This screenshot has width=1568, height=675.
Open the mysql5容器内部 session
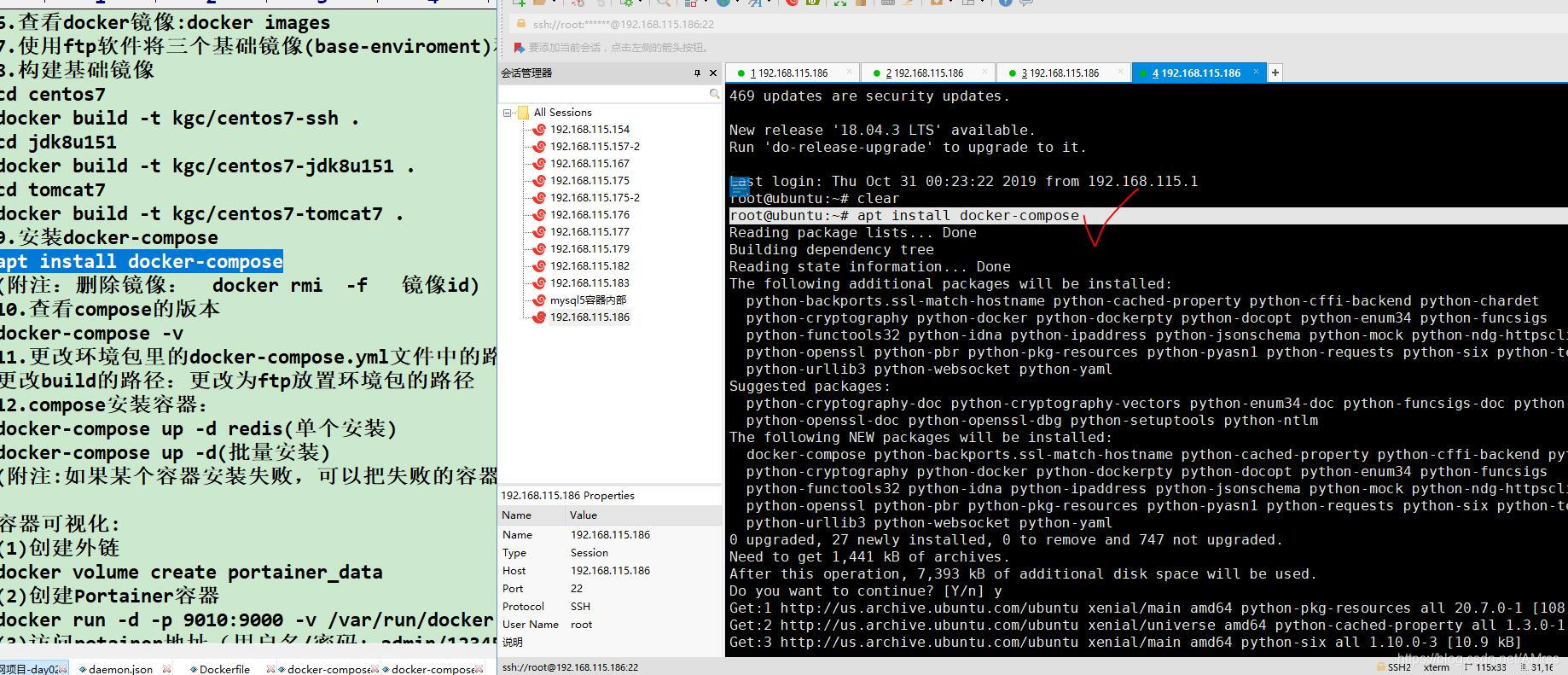tap(588, 300)
